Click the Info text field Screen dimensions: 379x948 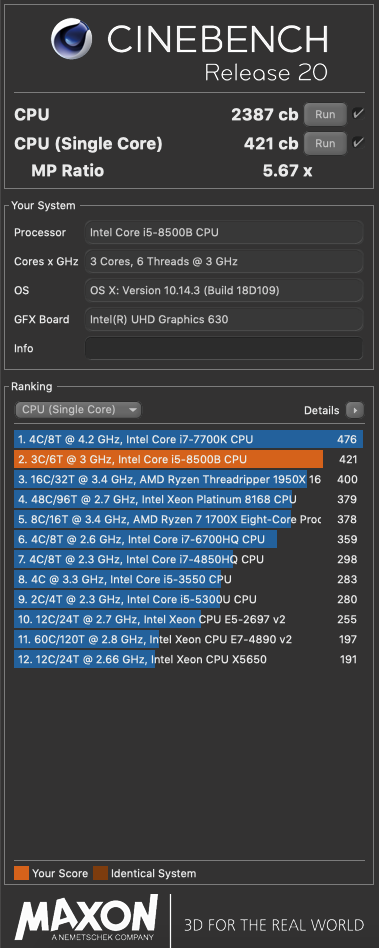coord(224,348)
